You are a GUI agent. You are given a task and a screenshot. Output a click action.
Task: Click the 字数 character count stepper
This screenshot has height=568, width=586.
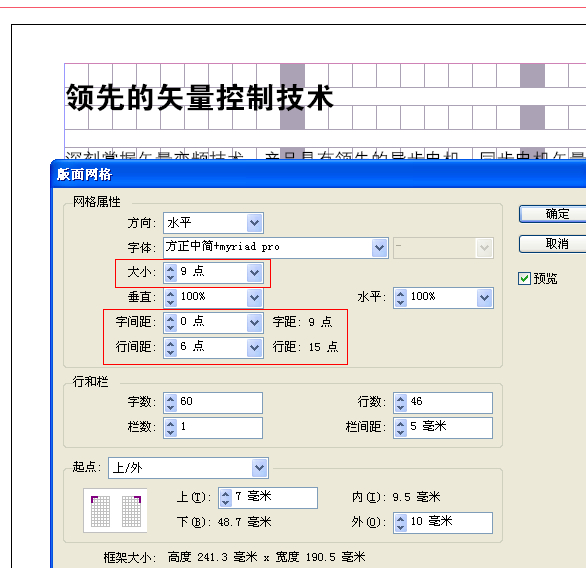click(x=170, y=403)
